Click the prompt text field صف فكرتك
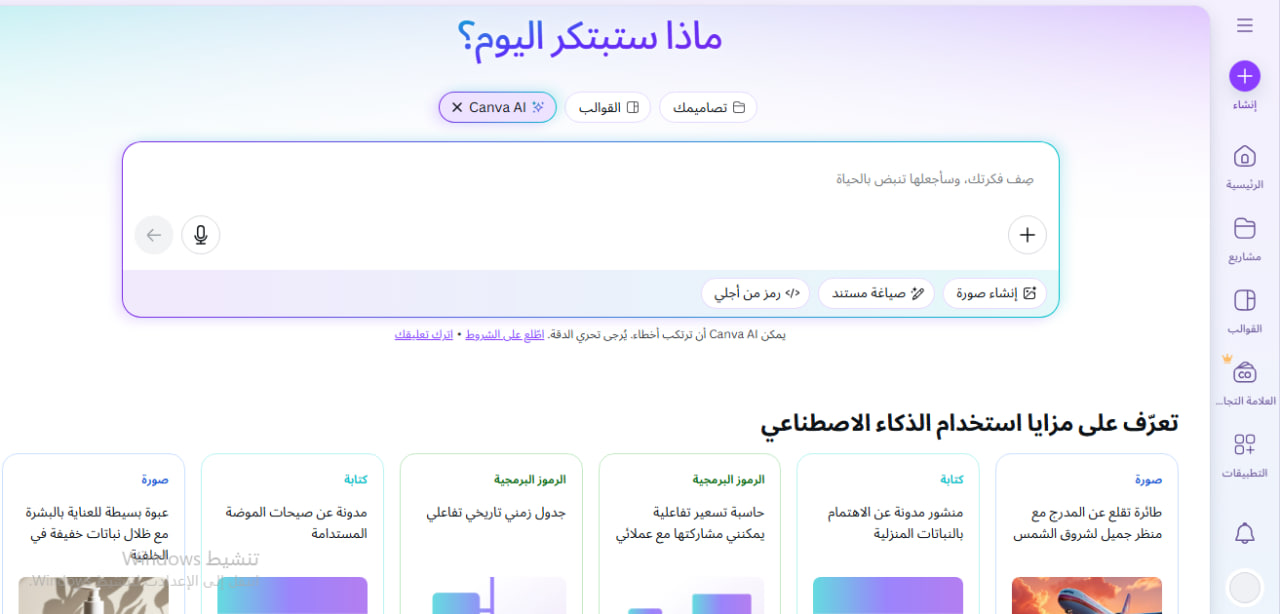The image size is (1280, 614). point(590,180)
